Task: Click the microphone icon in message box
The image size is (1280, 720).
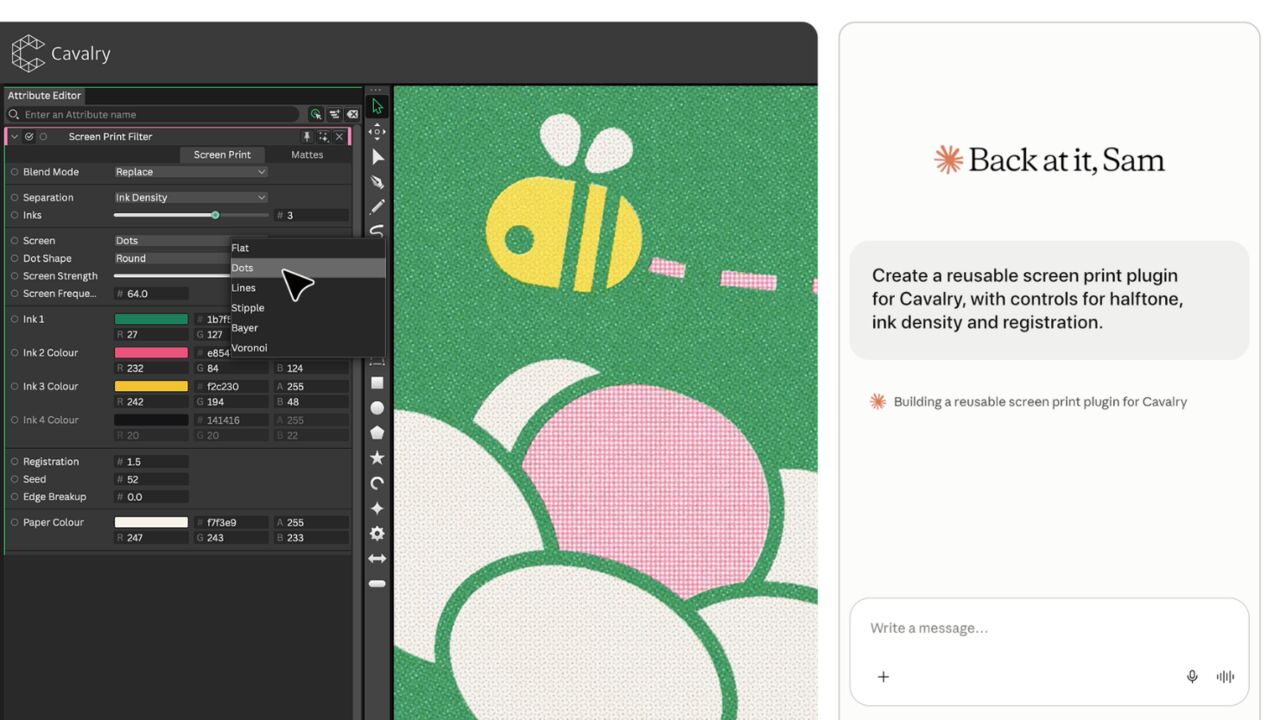Action: [x=1192, y=677]
